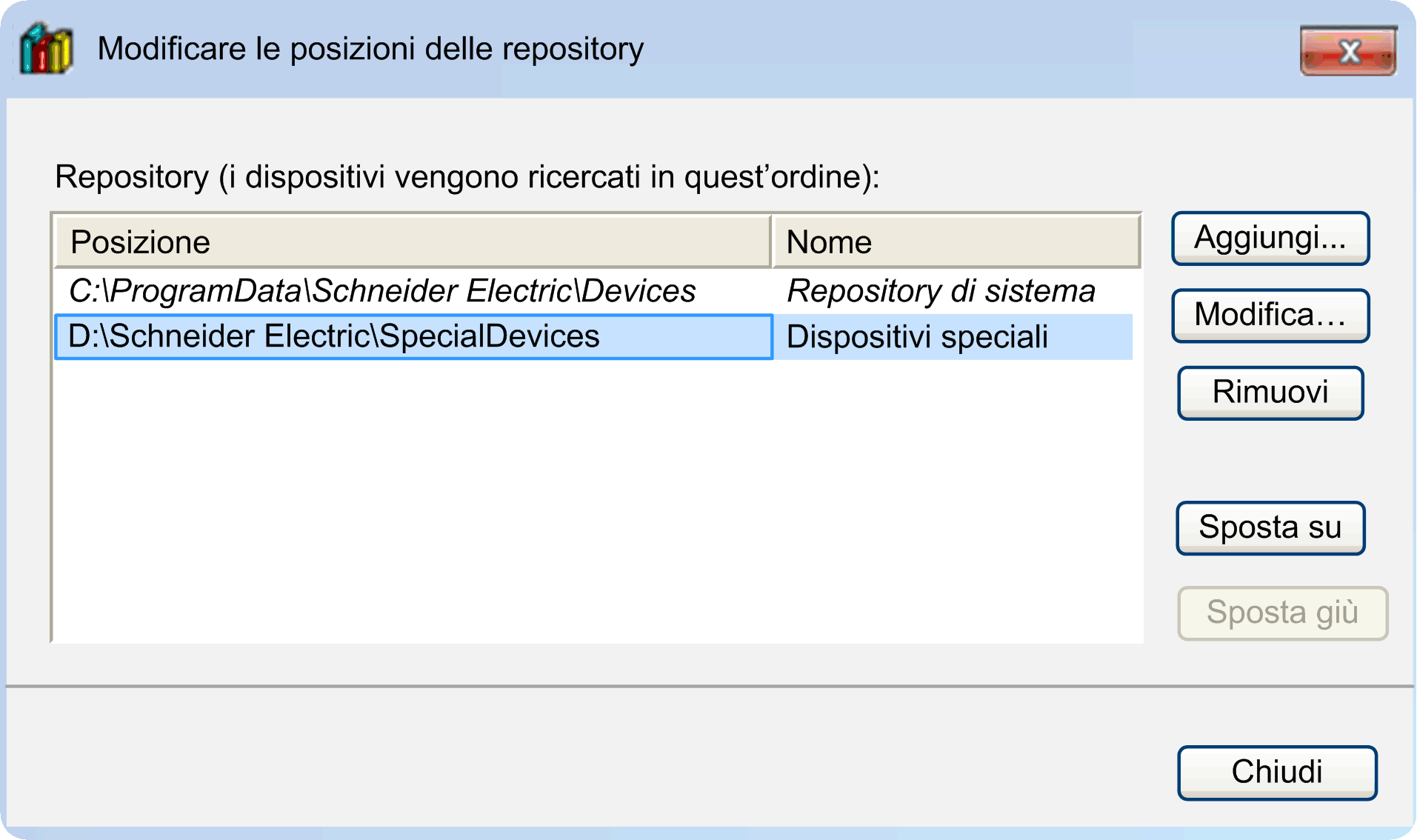Click the Nome column header
The width and height of the screenshot is (1417, 840).
point(830,242)
